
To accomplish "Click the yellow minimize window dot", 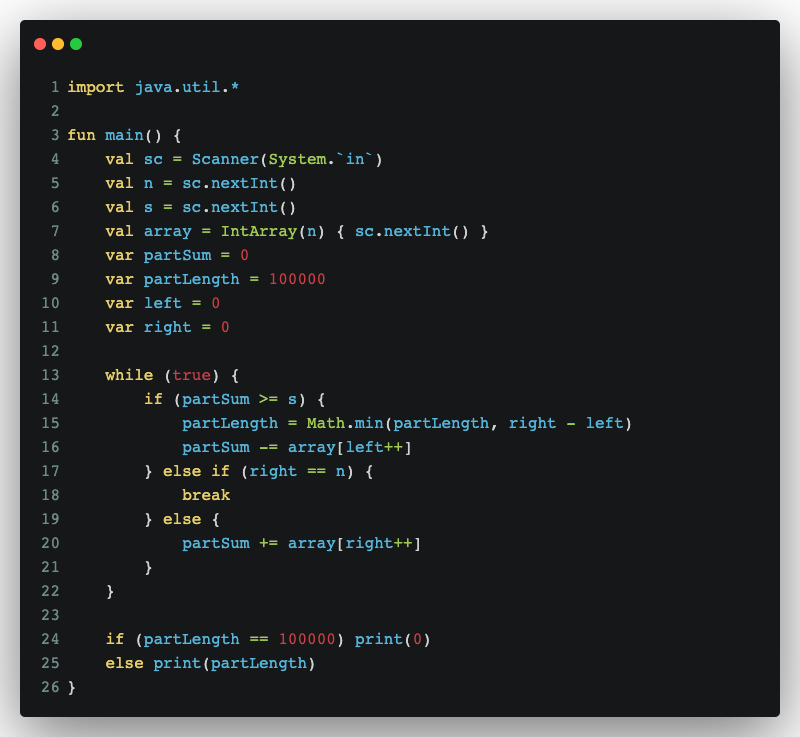I will [58, 44].
